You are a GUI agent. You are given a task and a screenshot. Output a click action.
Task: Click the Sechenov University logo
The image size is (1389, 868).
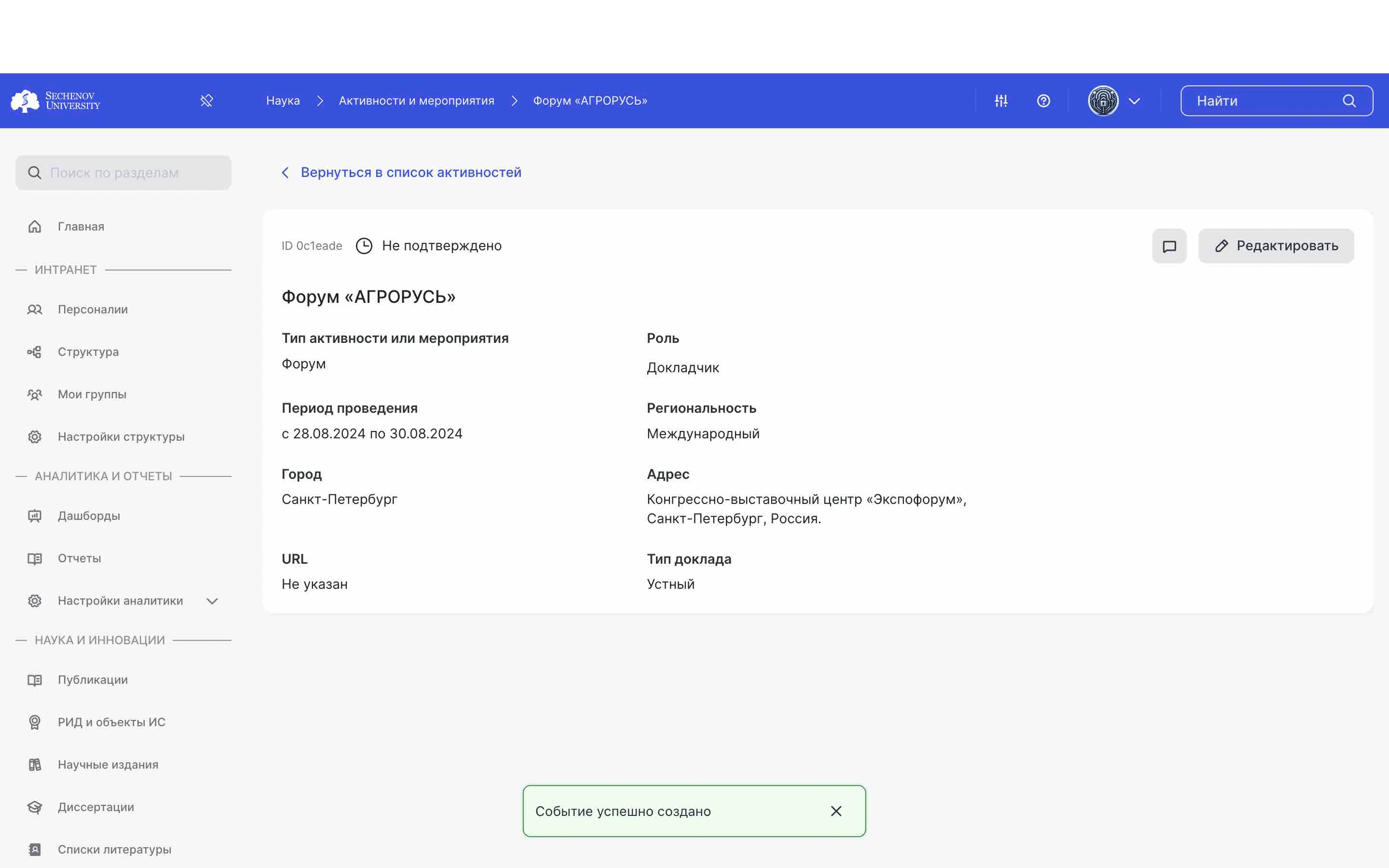(x=55, y=101)
